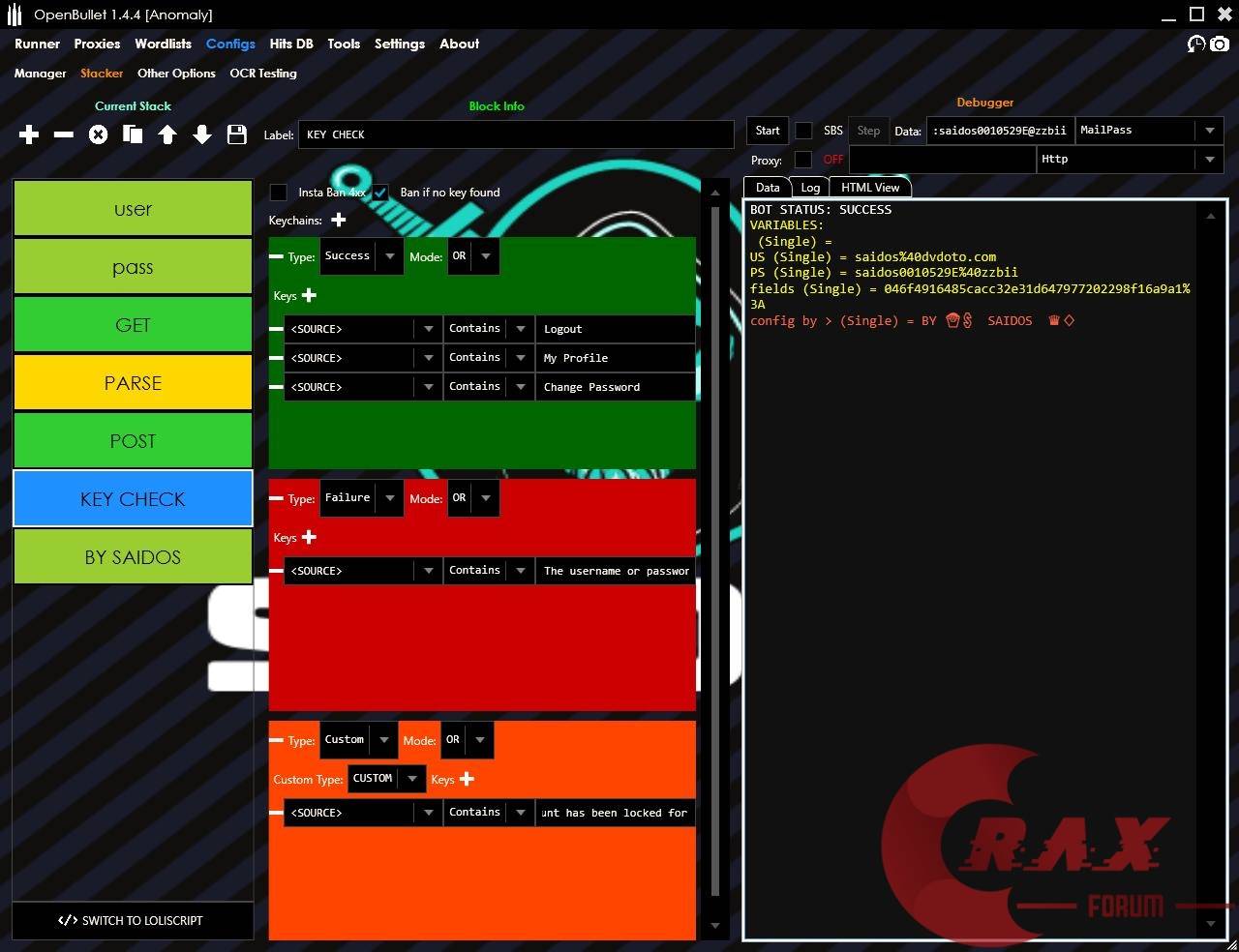Image resolution: width=1239 pixels, height=952 pixels.
Task: Remove the selected block using minus icon
Action: (x=63, y=134)
